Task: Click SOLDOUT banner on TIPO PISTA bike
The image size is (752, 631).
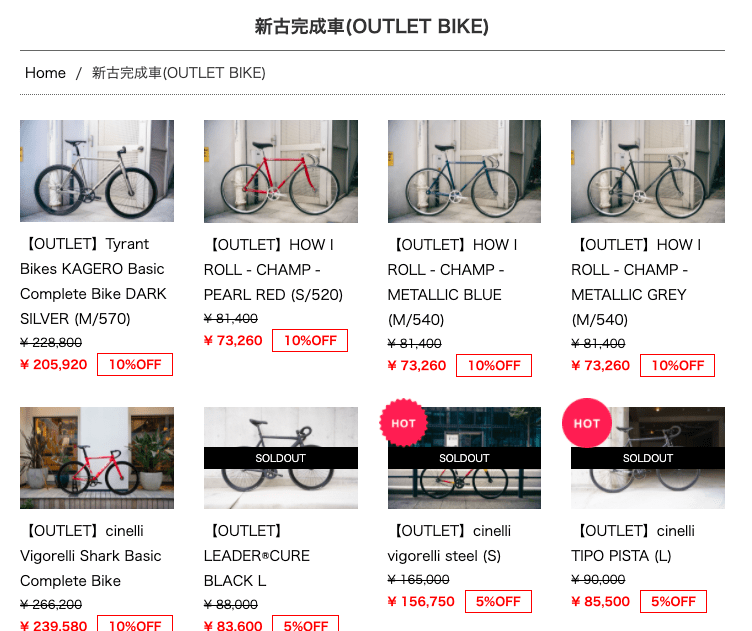Action: (648, 458)
